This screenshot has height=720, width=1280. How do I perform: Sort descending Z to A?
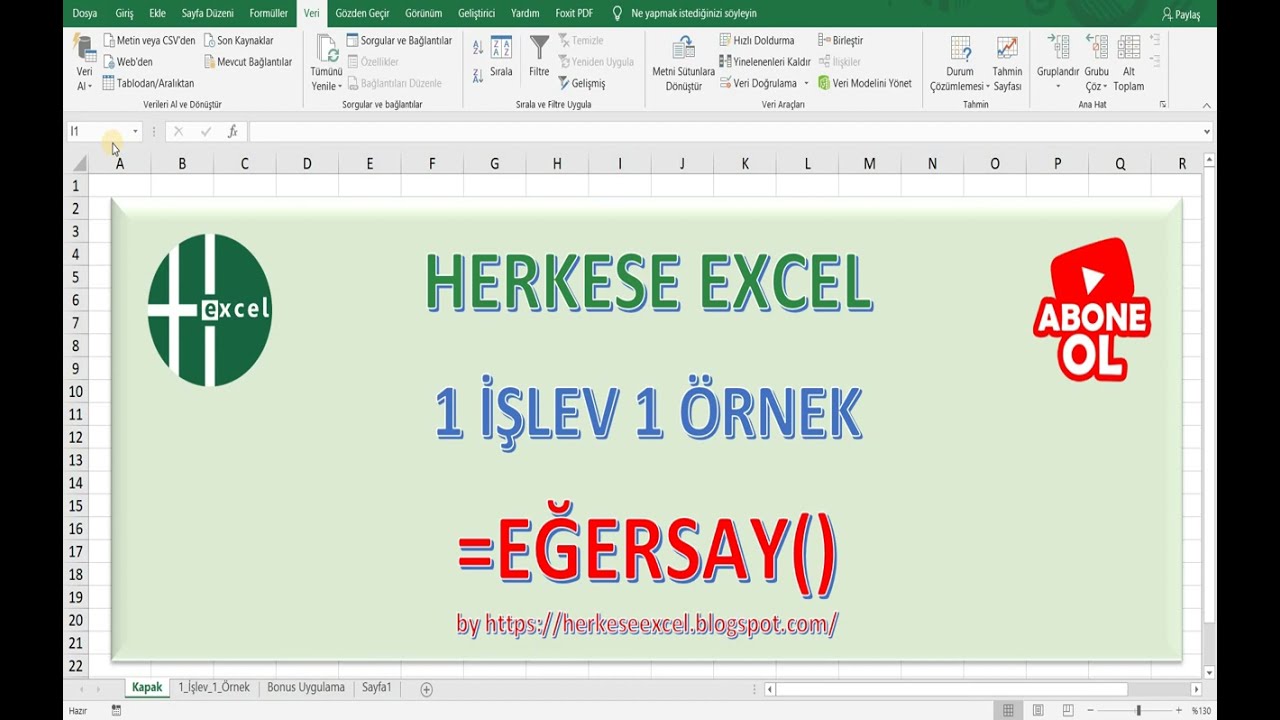tap(478, 75)
